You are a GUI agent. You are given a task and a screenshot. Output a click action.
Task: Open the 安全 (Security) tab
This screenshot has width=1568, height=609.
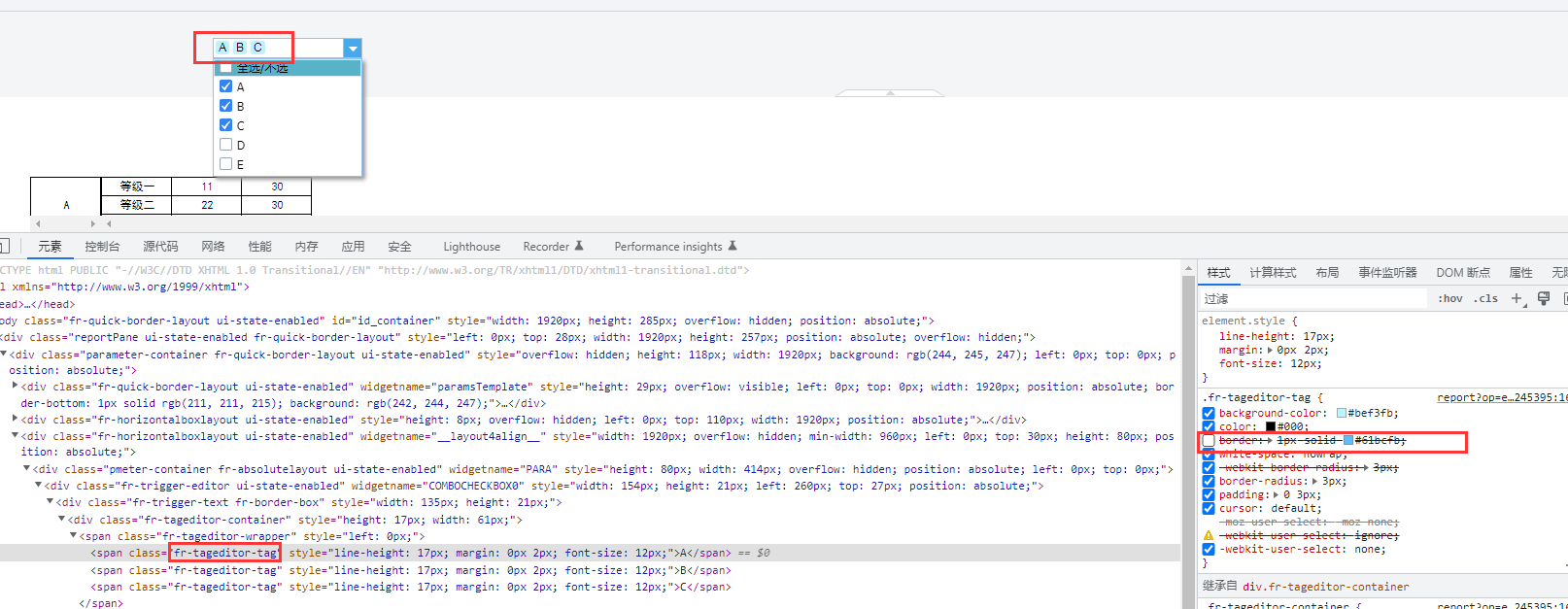point(399,247)
